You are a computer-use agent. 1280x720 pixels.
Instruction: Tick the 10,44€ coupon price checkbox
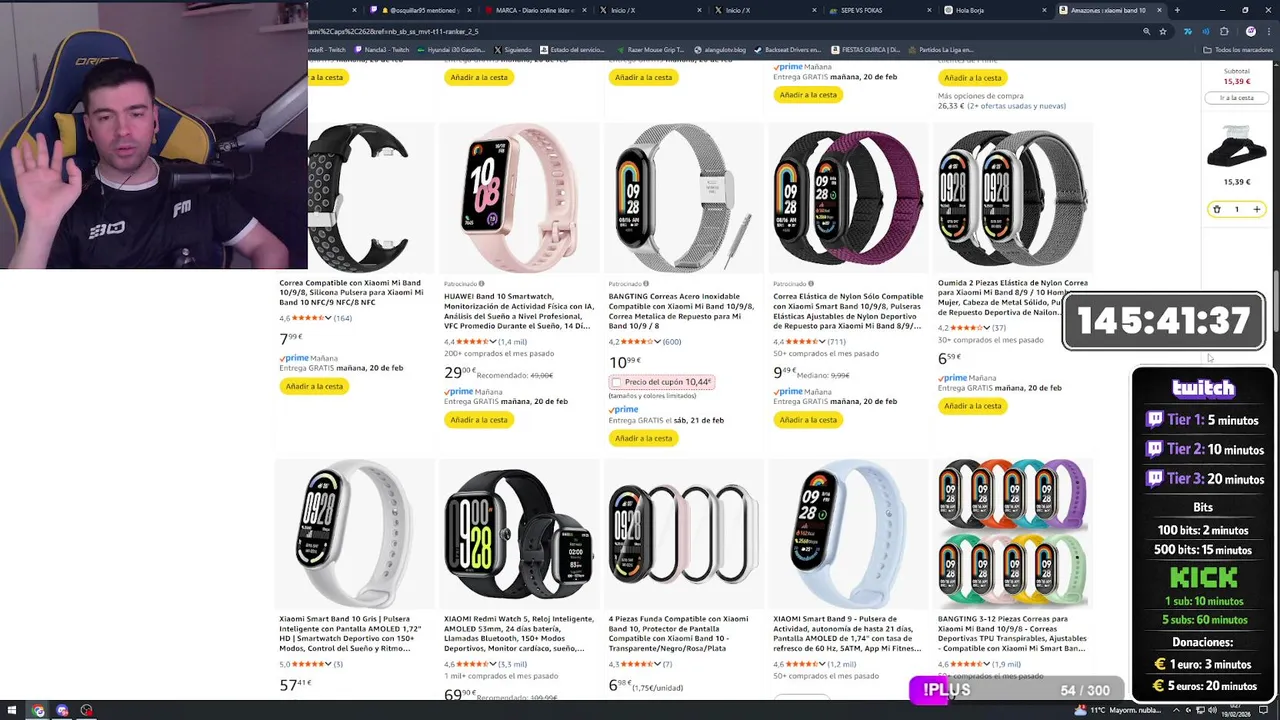616,382
